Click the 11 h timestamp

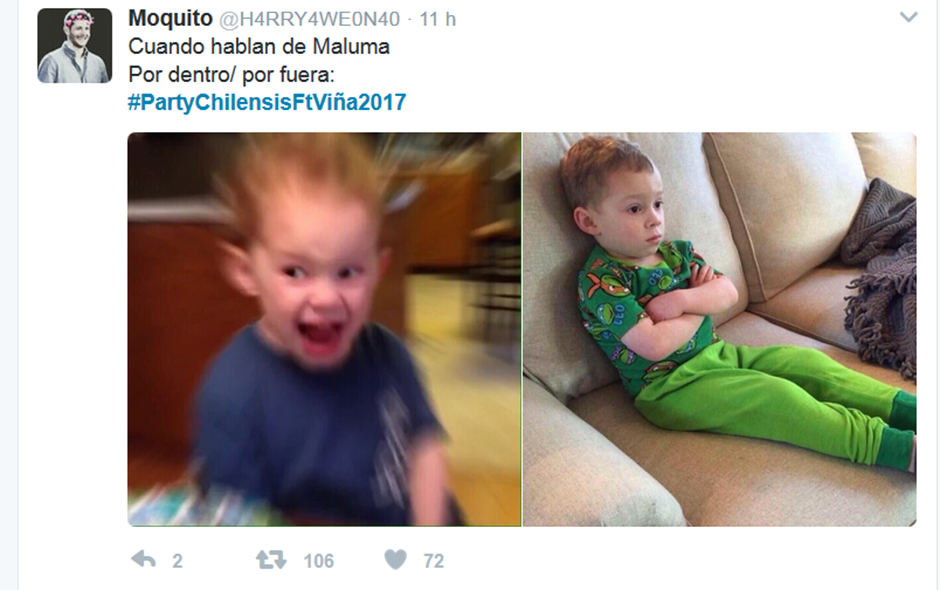coord(438,19)
